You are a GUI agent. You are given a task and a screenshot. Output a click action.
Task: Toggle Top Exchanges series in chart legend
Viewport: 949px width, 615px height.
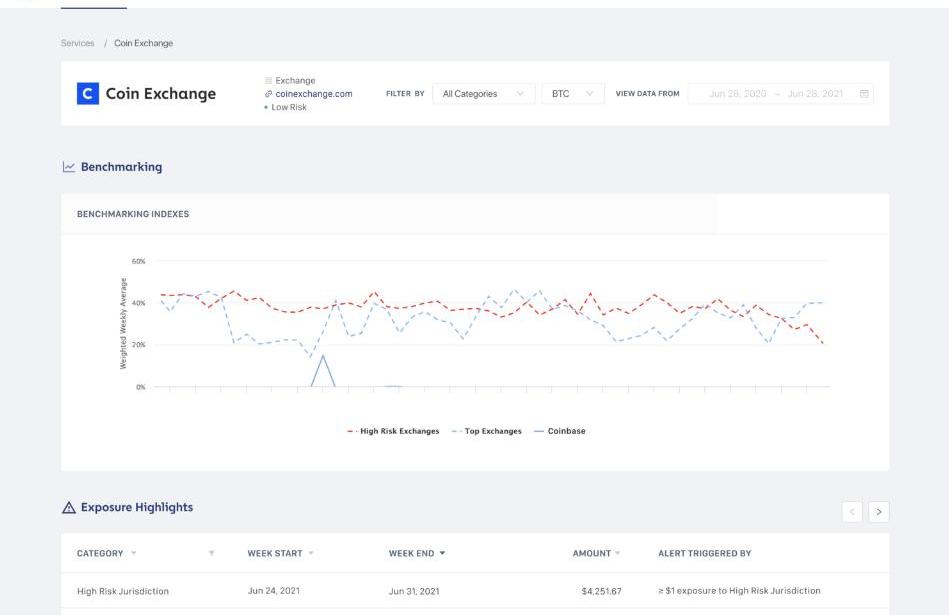click(x=487, y=431)
